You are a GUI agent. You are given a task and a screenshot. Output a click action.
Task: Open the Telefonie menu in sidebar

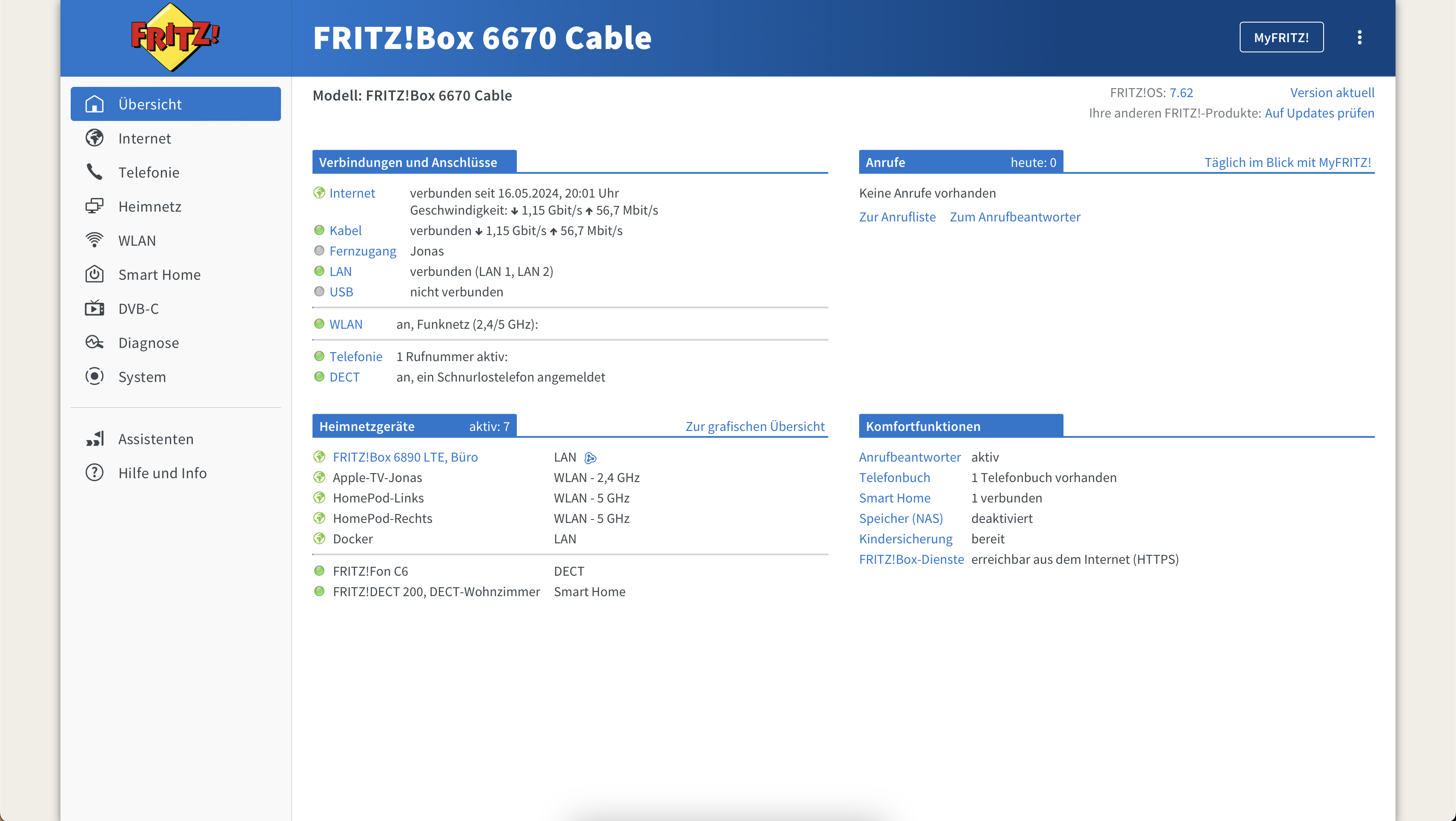(176, 172)
